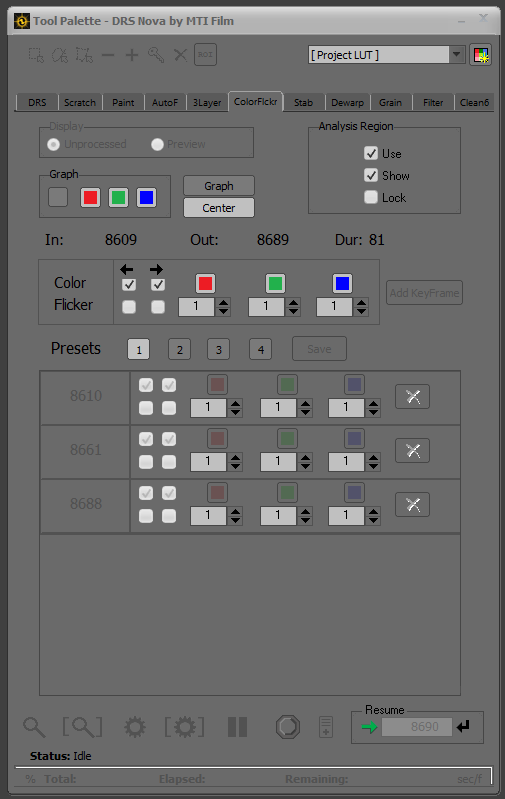Enable the Lock analysis region checkbox
The width and height of the screenshot is (505, 799).
370,197
